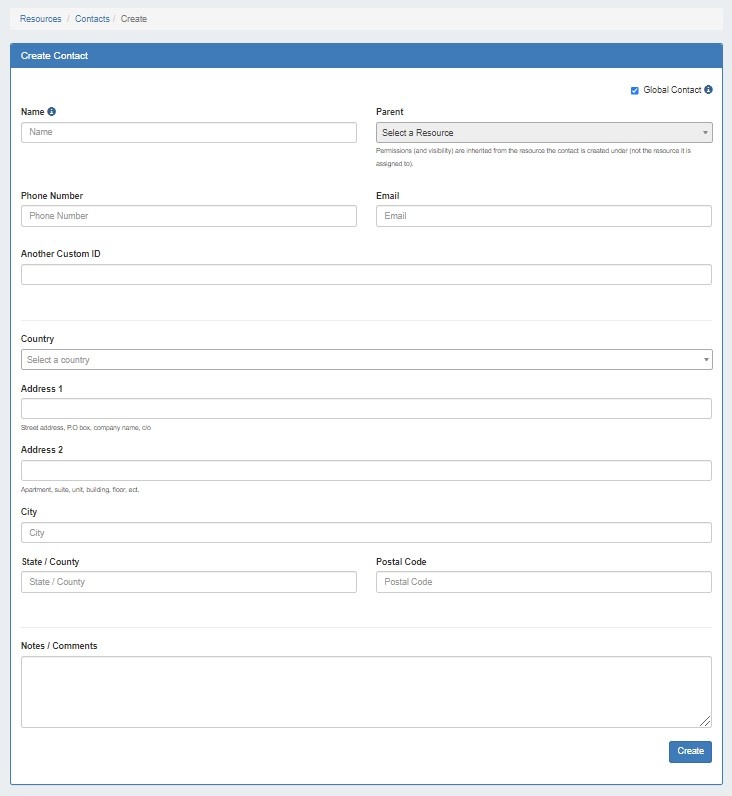Click into the Phone Number field
The width and height of the screenshot is (732, 796).
188,216
